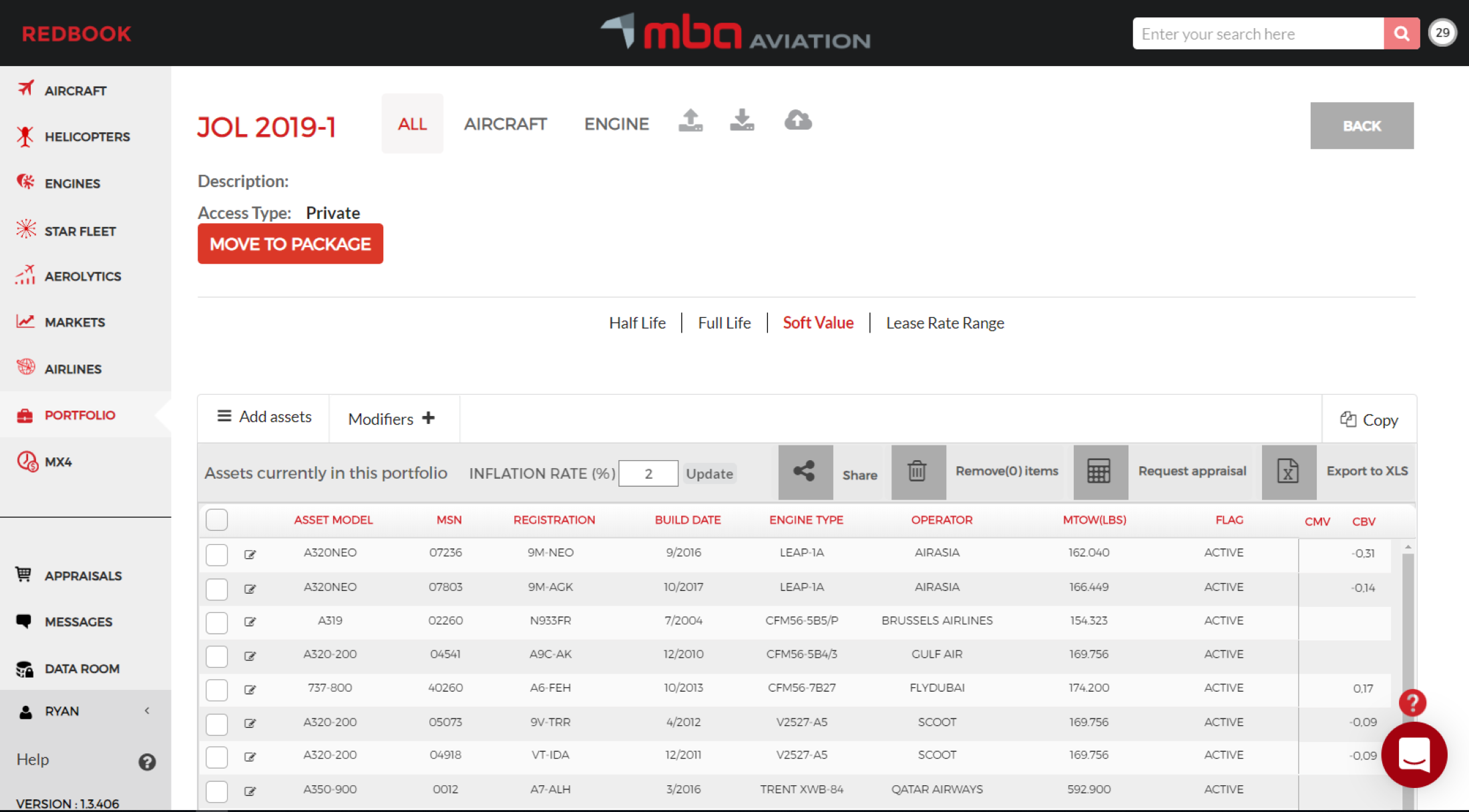Viewport: 1469px width, 812px height.
Task: Check the 9V-TRR row checkbox
Action: coord(217,723)
